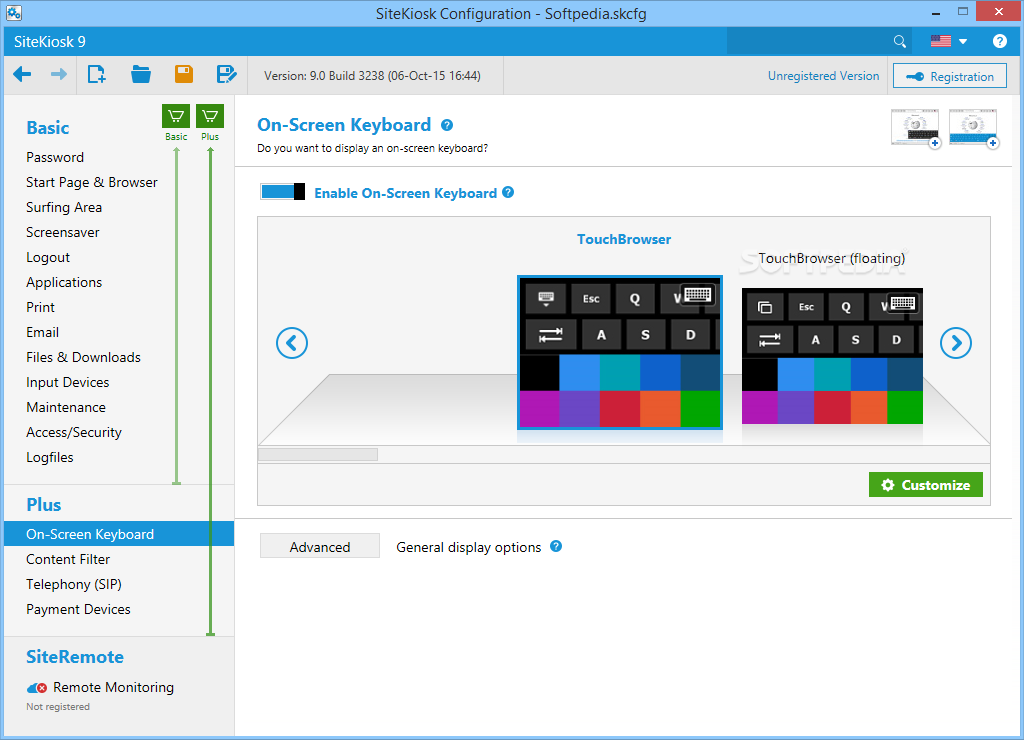Click the Registration button
Viewport: 1024px width, 740px height.
(x=950, y=76)
